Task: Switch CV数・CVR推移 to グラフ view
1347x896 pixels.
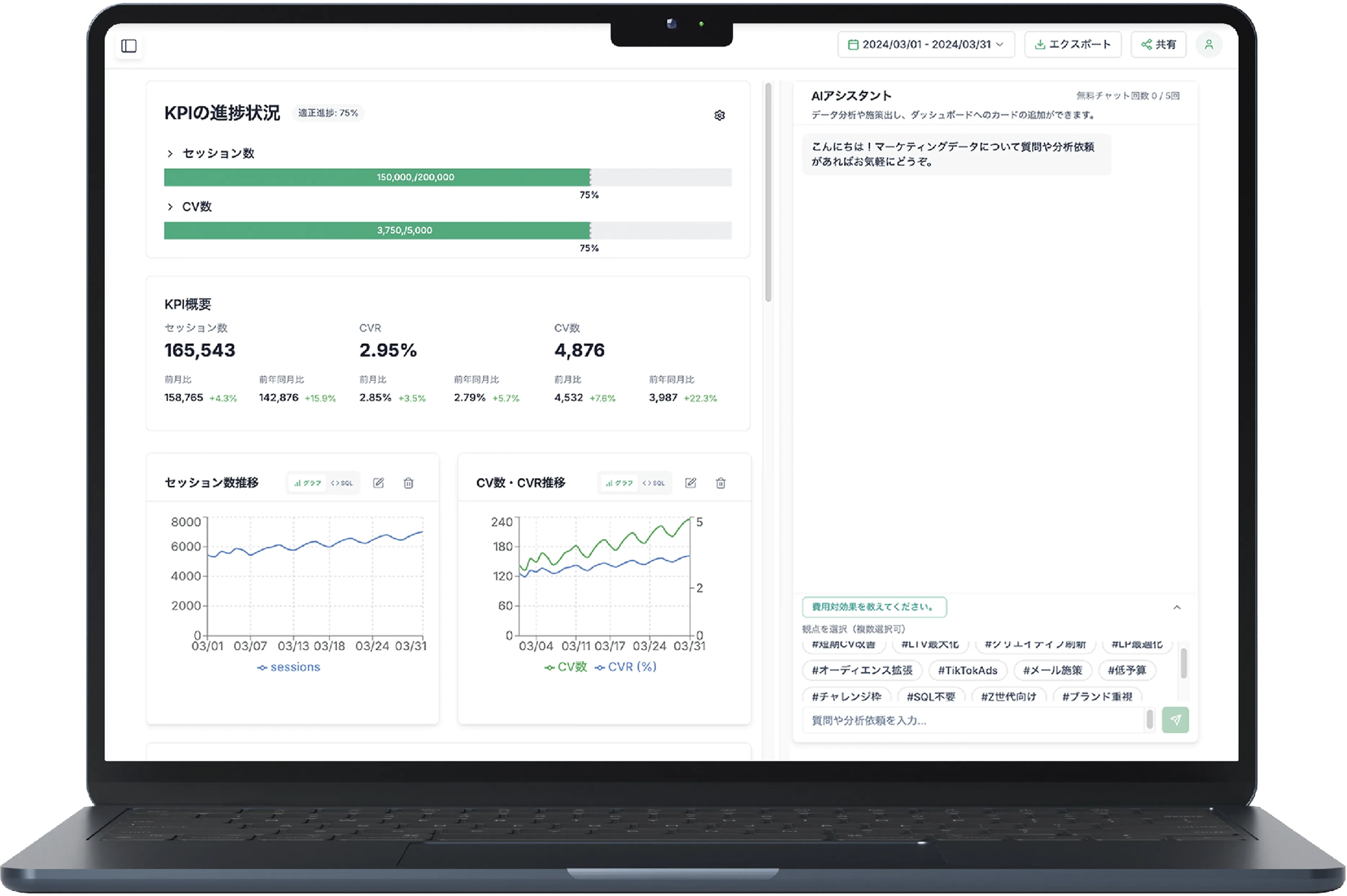Action: 619,483
